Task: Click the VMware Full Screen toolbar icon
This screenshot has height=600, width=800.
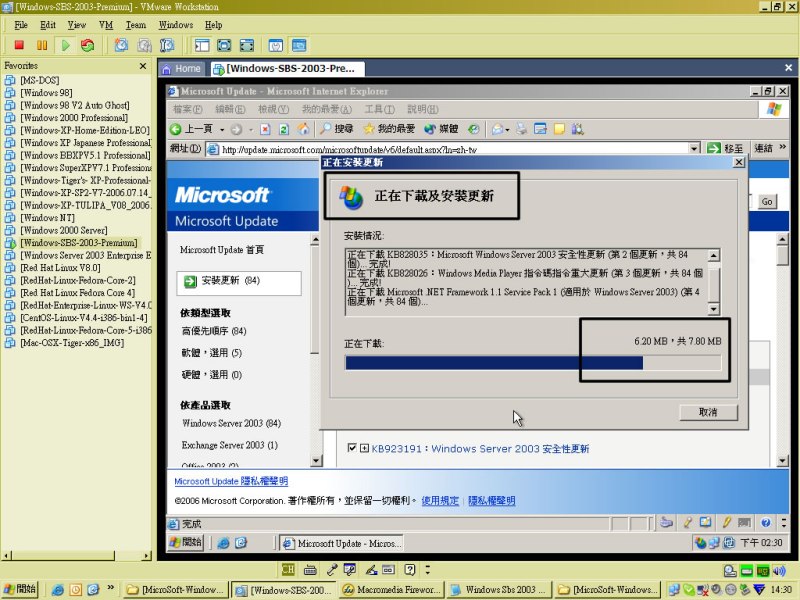Action: [x=224, y=45]
